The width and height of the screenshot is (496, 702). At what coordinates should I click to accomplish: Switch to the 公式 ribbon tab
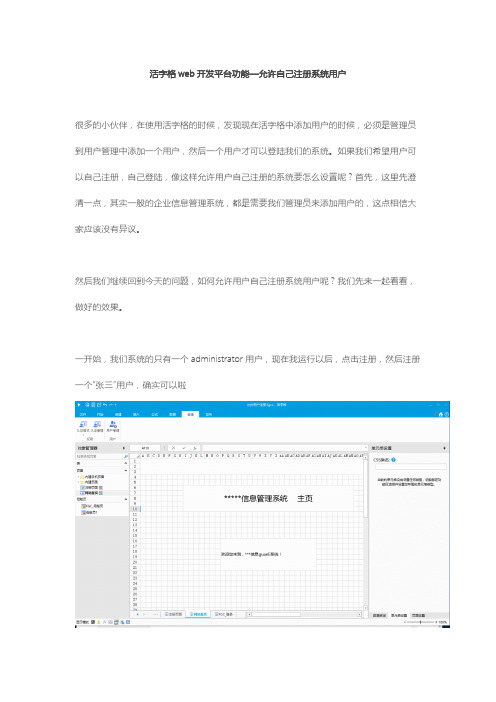(154, 415)
